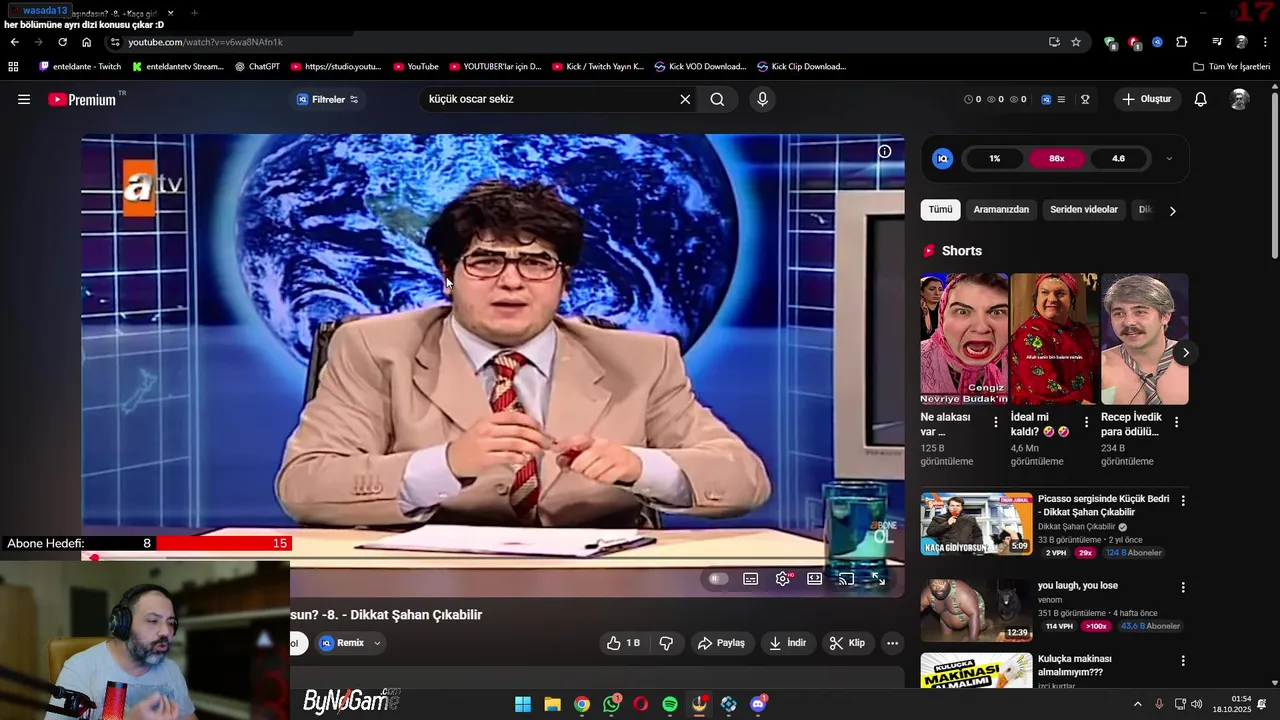This screenshot has height=720, width=1280.
Task: Click the page vertical scrollbar
Action: [1274, 175]
